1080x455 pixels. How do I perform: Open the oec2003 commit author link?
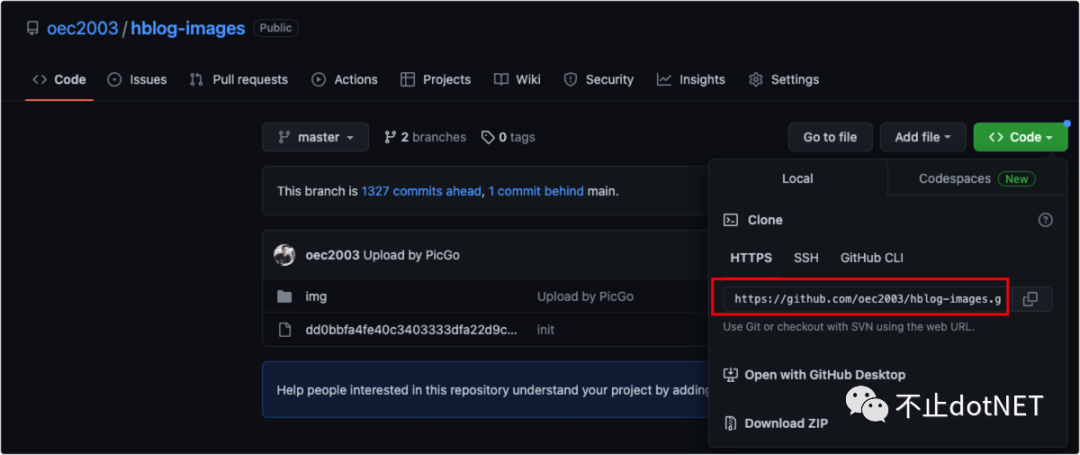pyautogui.click(x=333, y=255)
